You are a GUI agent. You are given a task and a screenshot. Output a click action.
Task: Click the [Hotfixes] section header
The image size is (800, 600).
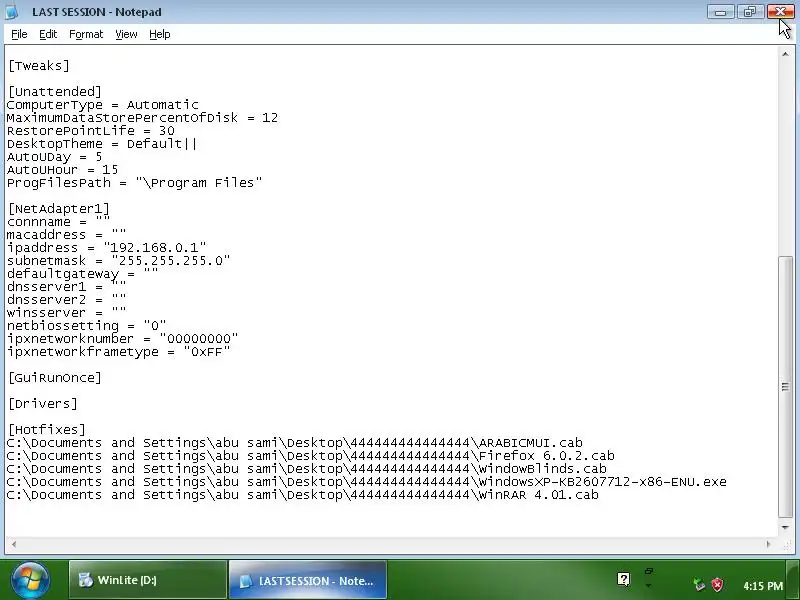[x=47, y=430]
